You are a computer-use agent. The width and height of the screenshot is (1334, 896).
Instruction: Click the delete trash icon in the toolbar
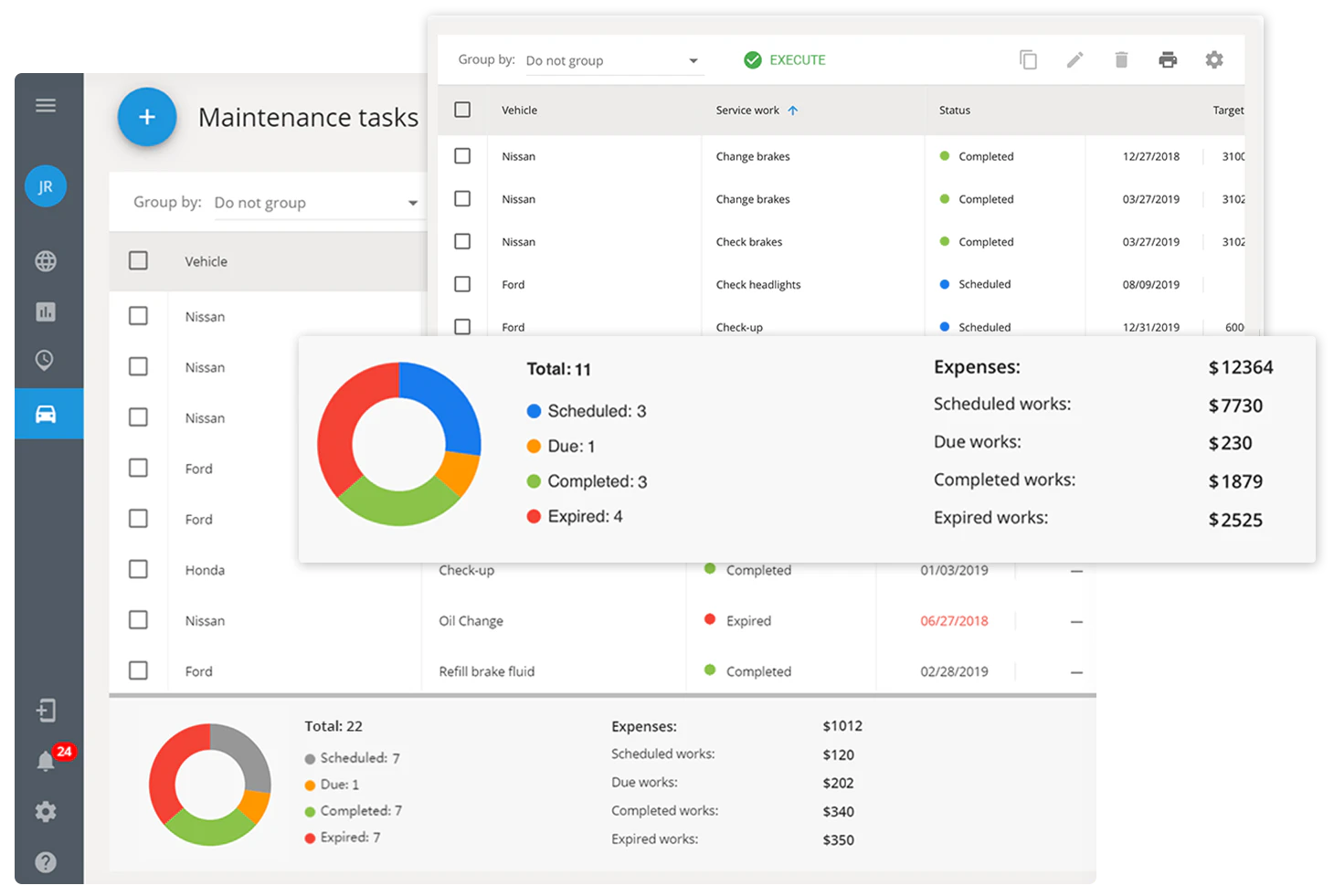click(1121, 59)
